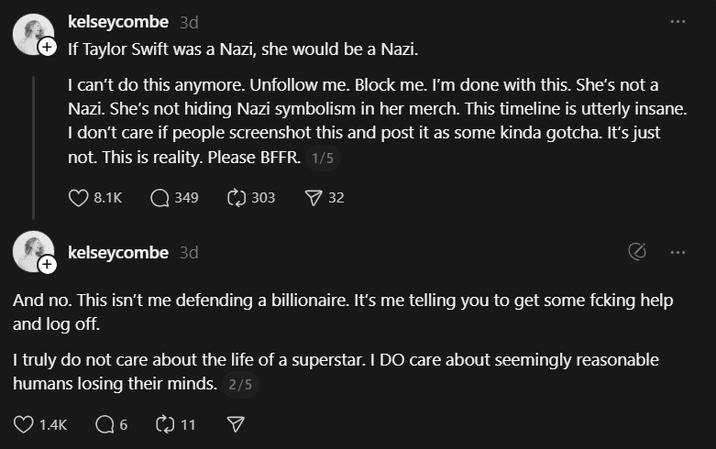
Task: Share the first post with 32 shares
Action: click(313, 198)
